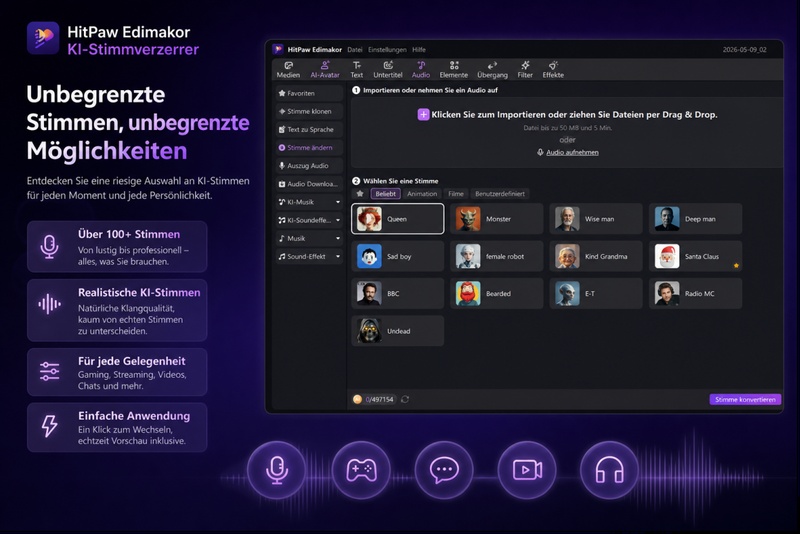The image size is (800, 534).
Task: Select Favoriten in the sidebar
Action: click(x=309, y=93)
